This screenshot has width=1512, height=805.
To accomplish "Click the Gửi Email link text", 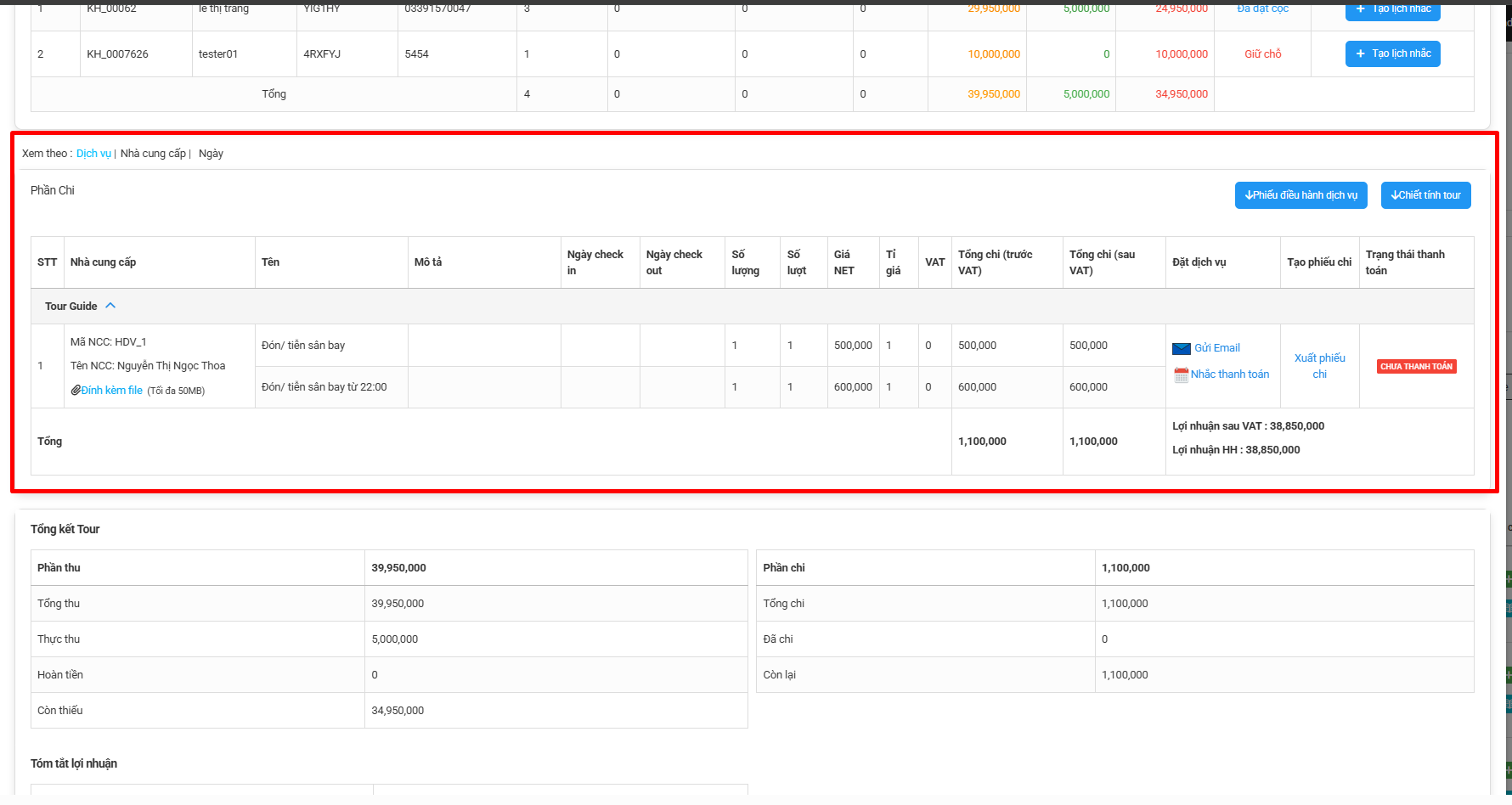I will 1217,348.
